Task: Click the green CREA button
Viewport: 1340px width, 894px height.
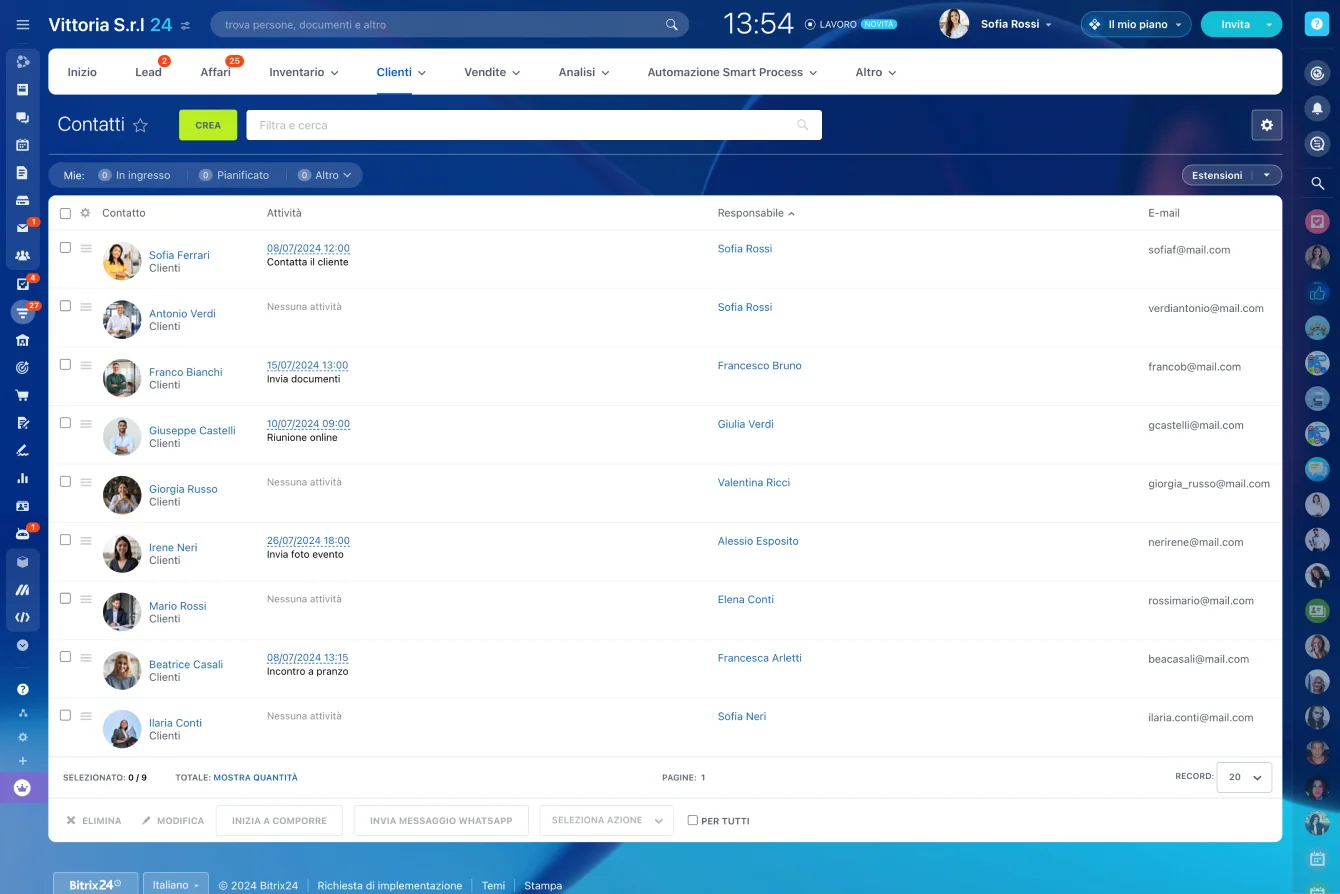Action: pyautogui.click(x=207, y=125)
